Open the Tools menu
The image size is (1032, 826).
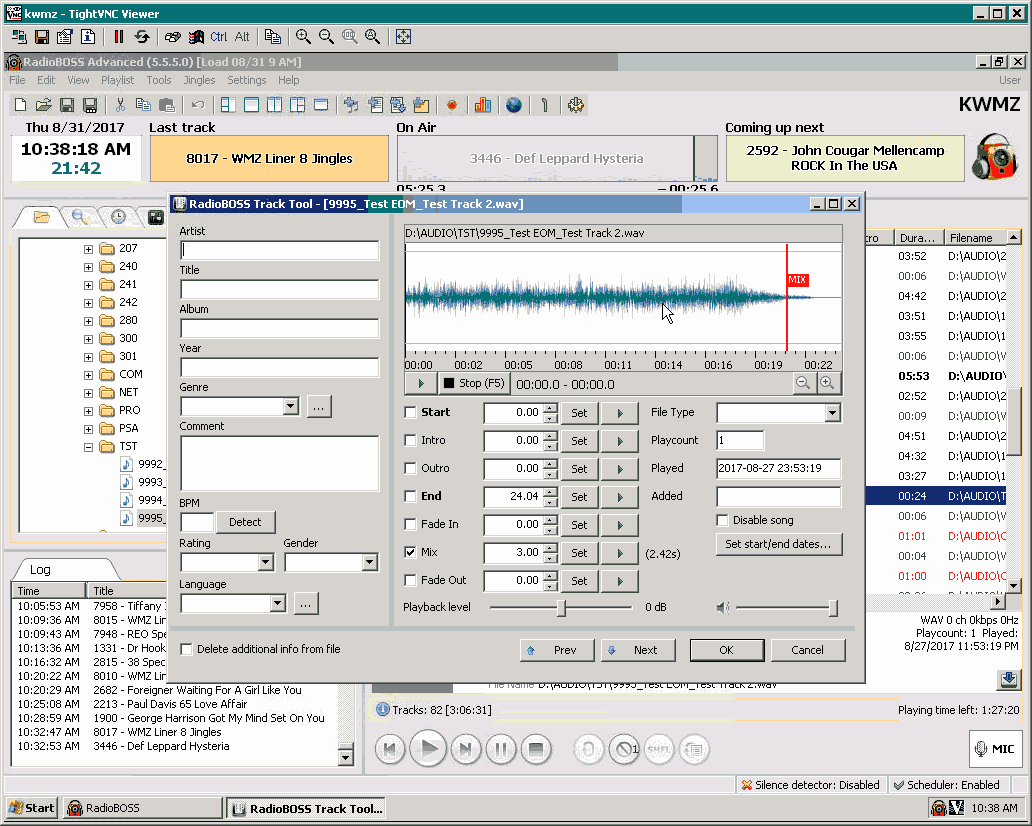(x=159, y=80)
